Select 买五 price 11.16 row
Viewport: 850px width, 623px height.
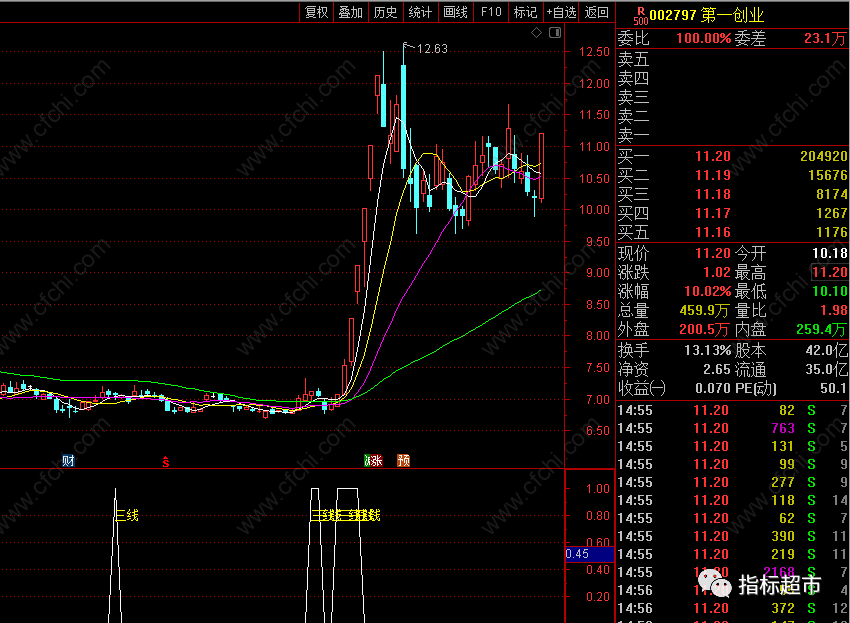click(x=733, y=232)
